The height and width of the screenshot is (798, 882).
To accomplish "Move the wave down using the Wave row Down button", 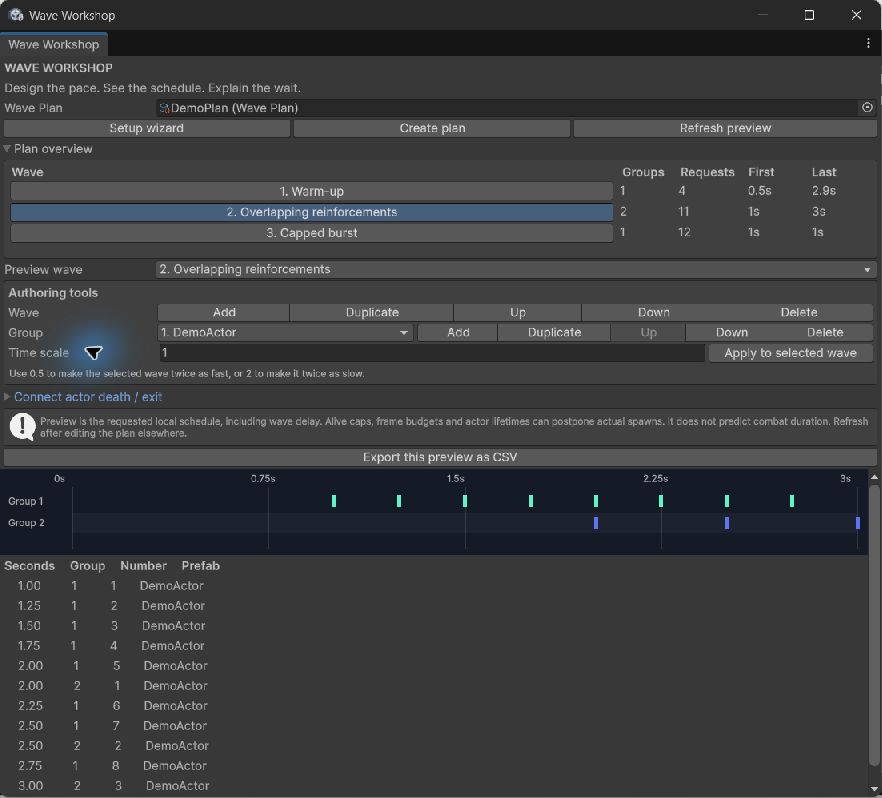I will click(x=654, y=312).
